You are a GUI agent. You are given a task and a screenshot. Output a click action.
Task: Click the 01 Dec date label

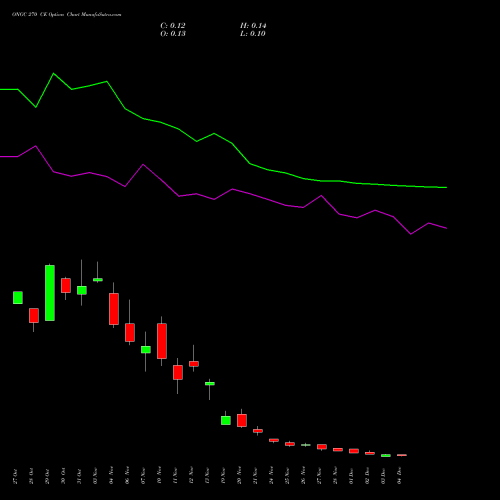click(x=351, y=476)
